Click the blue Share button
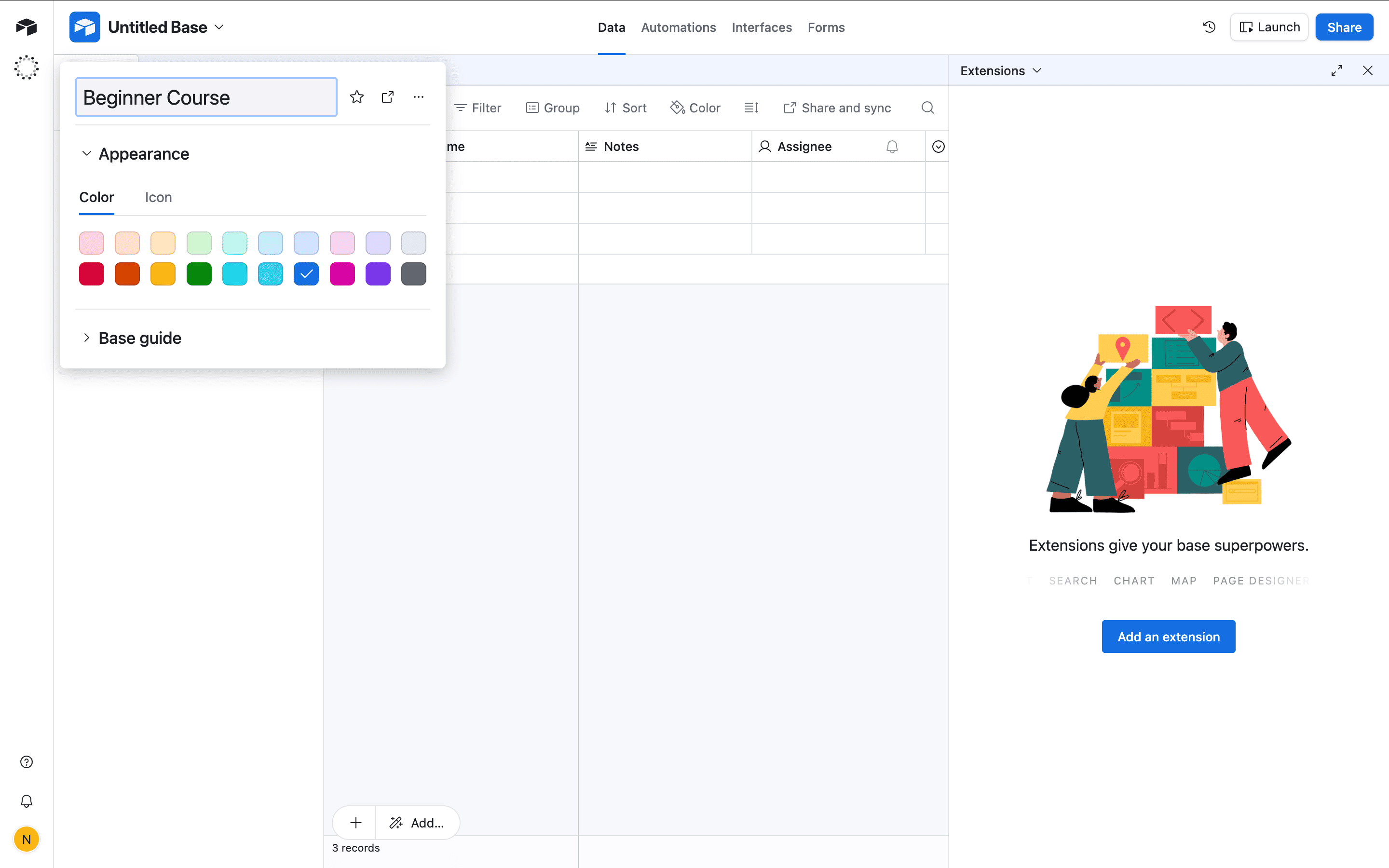The height and width of the screenshot is (868, 1389). 1344,27
